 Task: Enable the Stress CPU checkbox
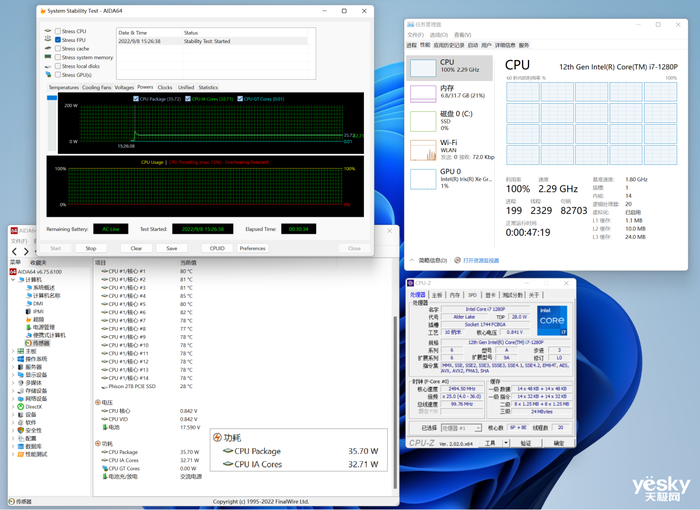pos(57,31)
